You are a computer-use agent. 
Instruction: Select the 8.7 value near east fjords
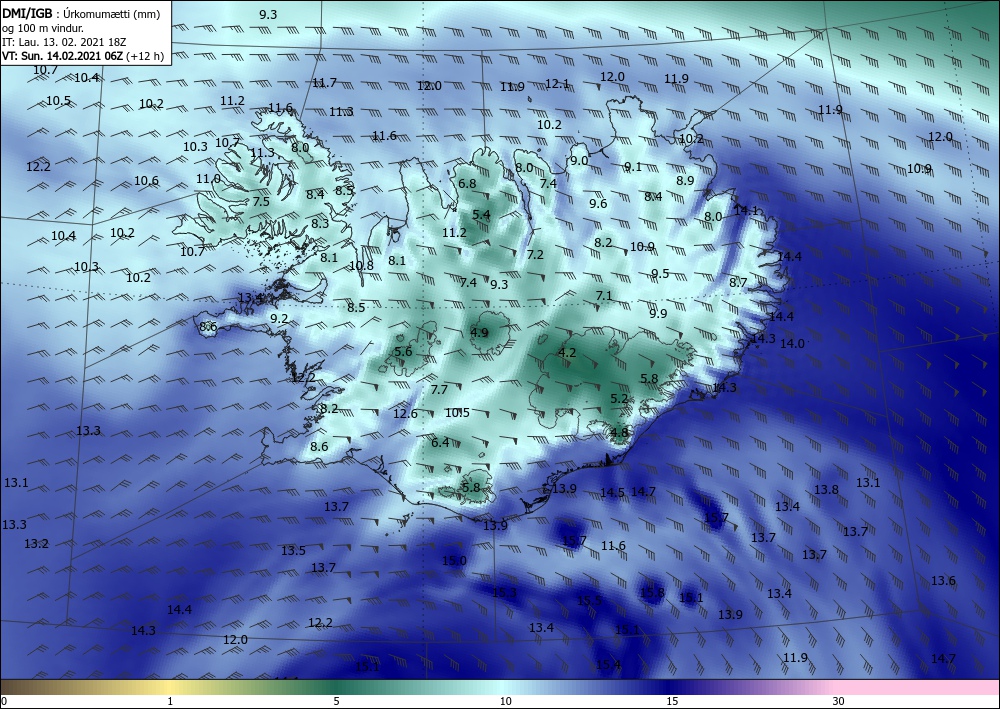(x=738, y=282)
